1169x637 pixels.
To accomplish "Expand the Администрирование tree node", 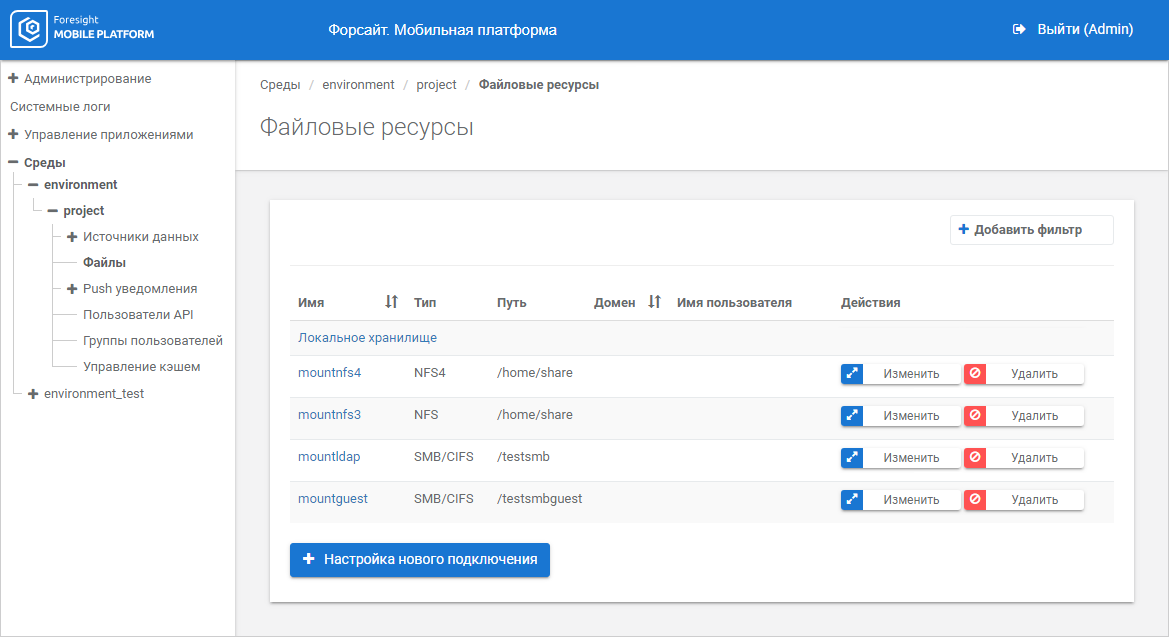I will [x=14, y=78].
